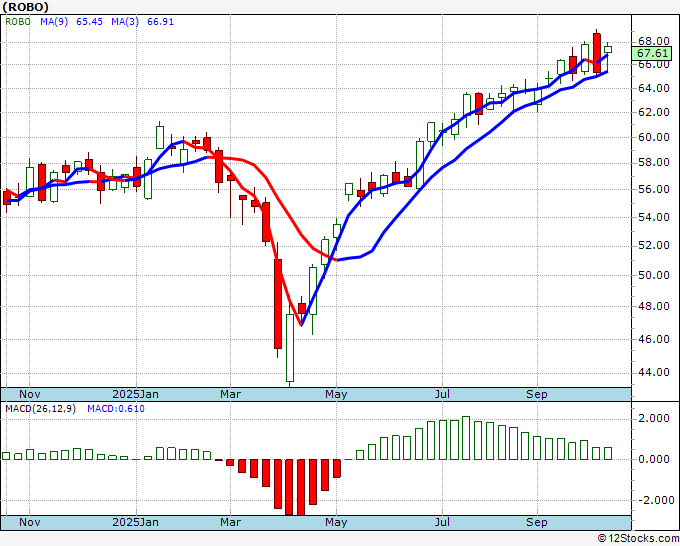Image resolution: width=680 pixels, height=546 pixels.
Task: Click Jul on the MACD panel axis
Action: click(x=442, y=522)
